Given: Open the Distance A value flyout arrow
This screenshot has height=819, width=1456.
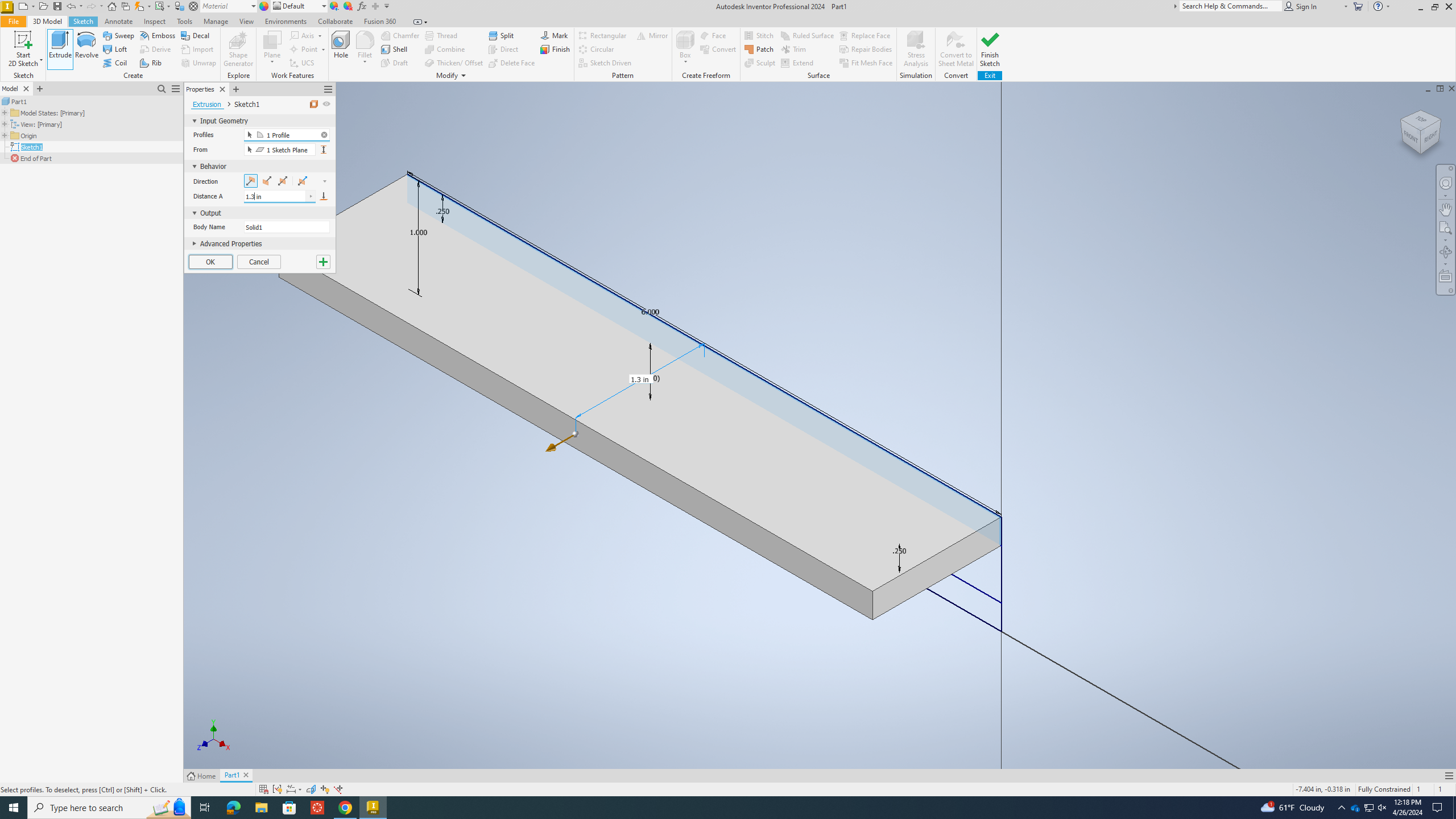Looking at the screenshot, I should pos(311,196).
